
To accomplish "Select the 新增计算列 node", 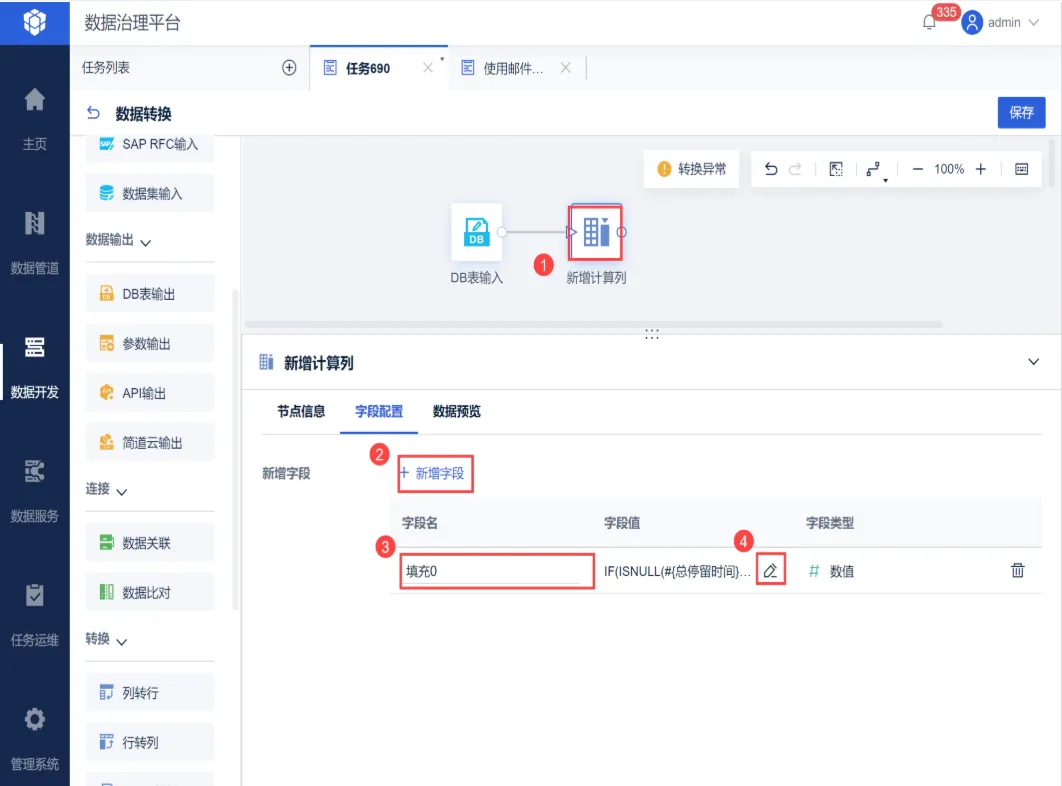I will 595,232.
